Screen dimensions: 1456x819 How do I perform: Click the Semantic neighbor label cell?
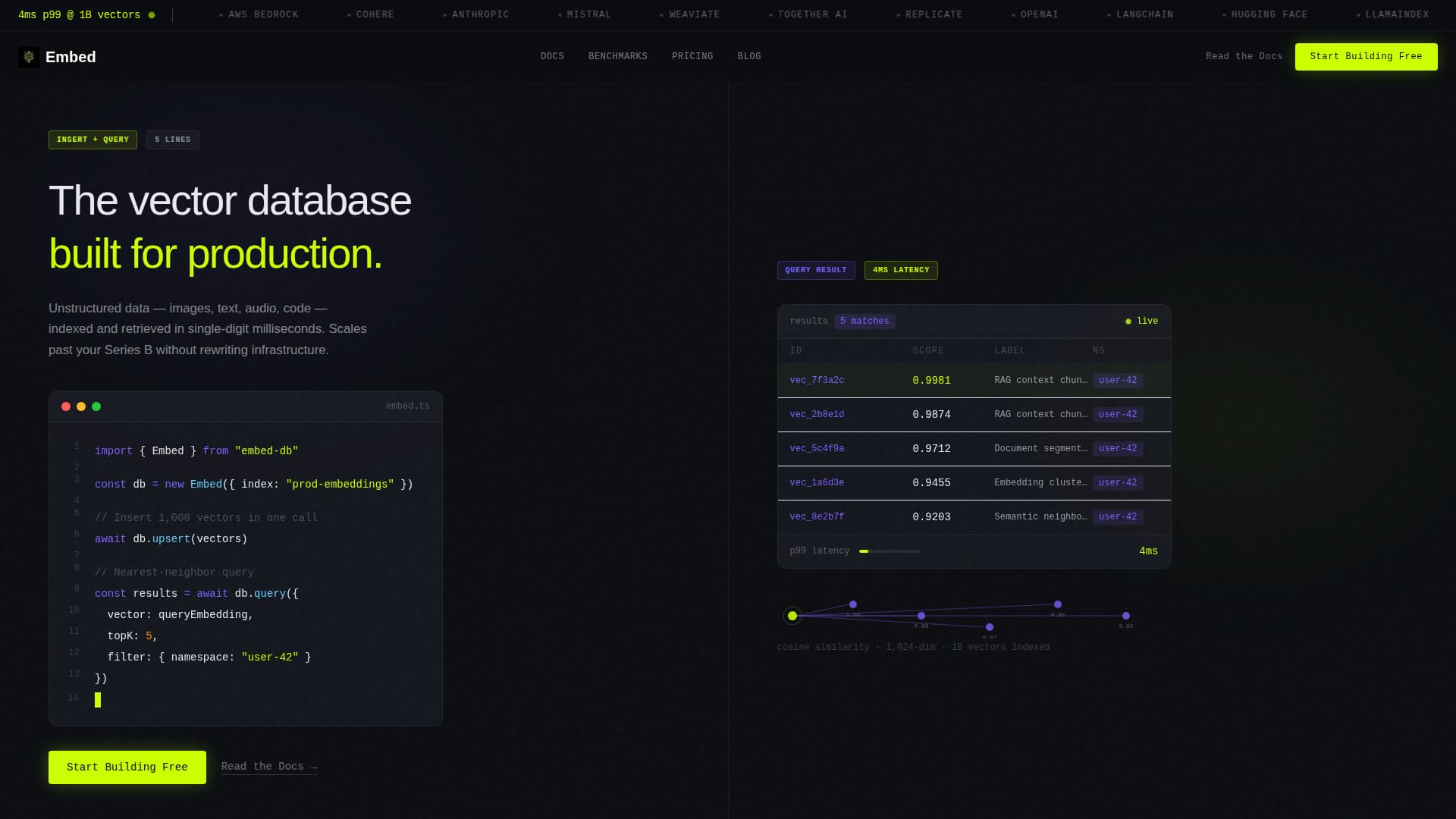click(1040, 517)
